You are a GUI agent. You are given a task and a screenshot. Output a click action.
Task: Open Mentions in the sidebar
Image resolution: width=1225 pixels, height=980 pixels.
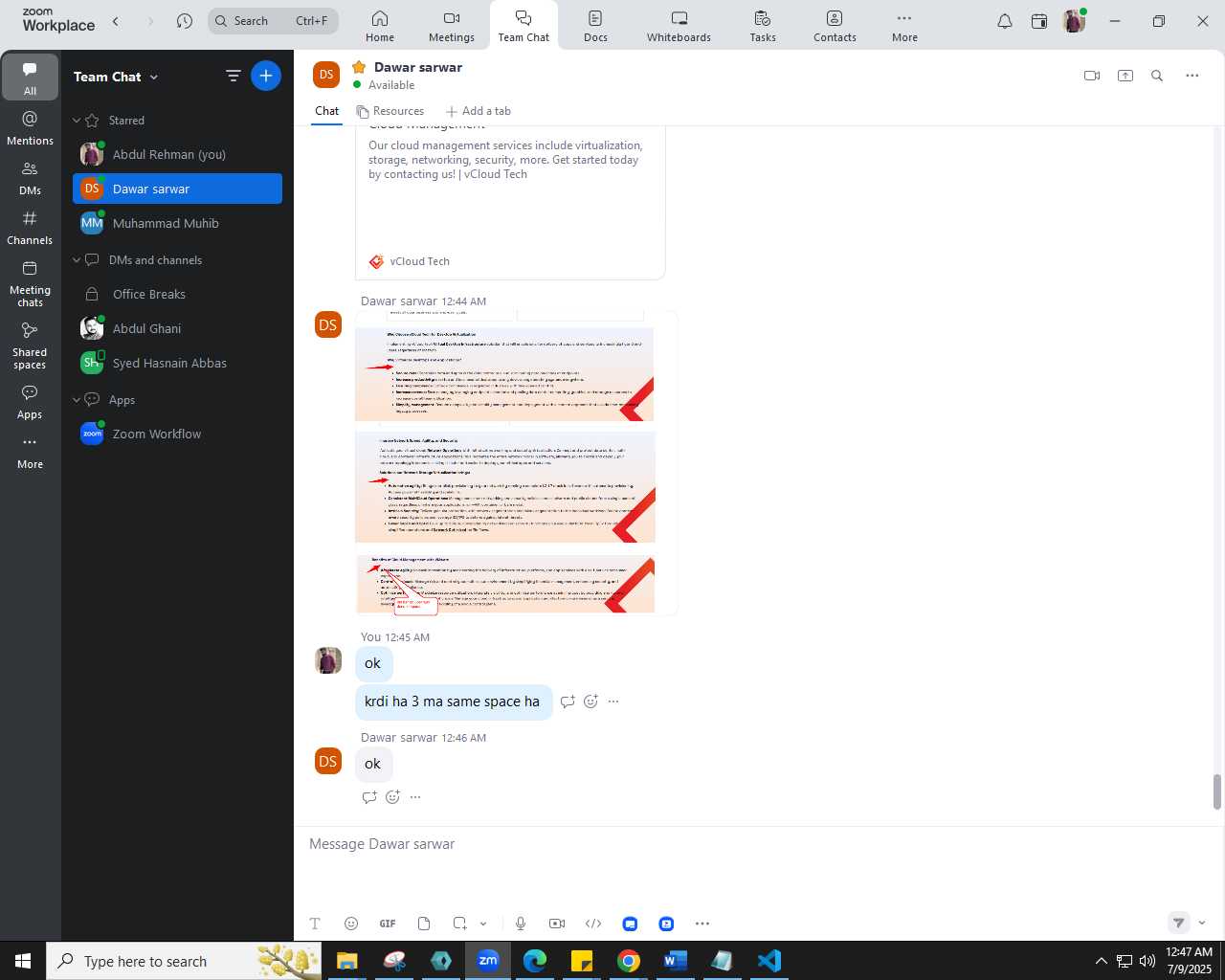[30, 128]
